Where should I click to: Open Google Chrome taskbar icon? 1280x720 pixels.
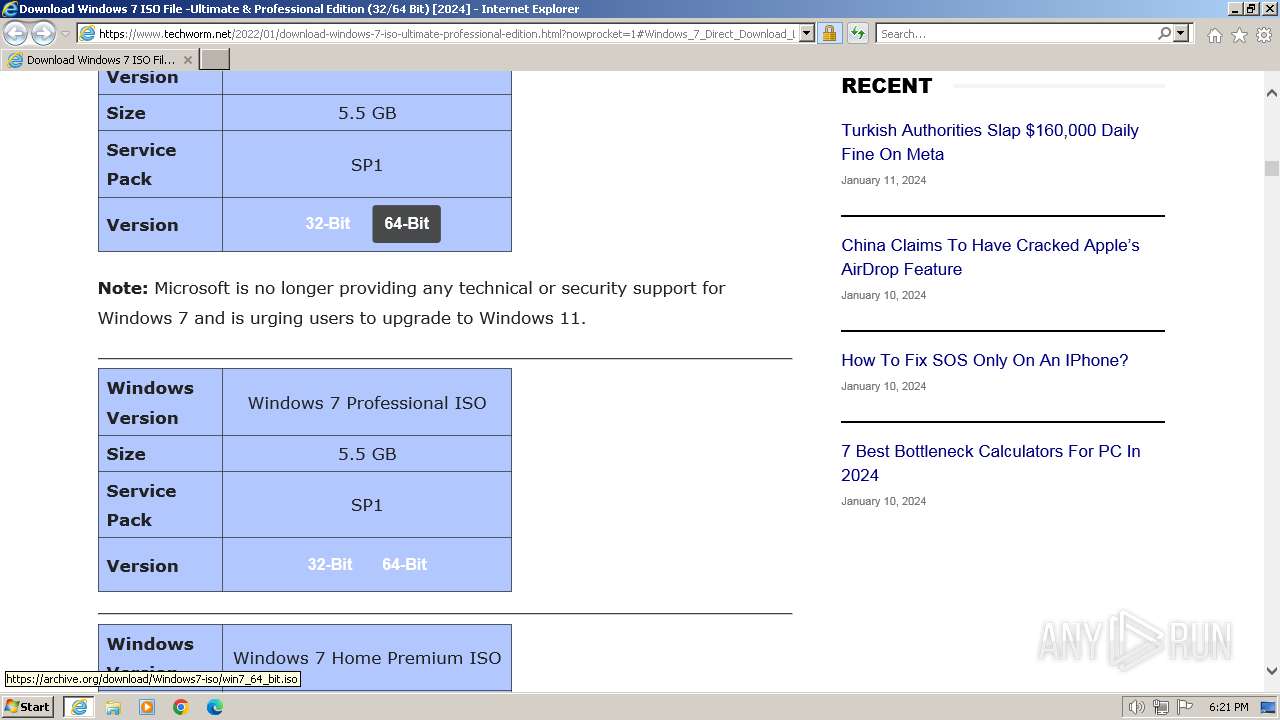coord(181,707)
